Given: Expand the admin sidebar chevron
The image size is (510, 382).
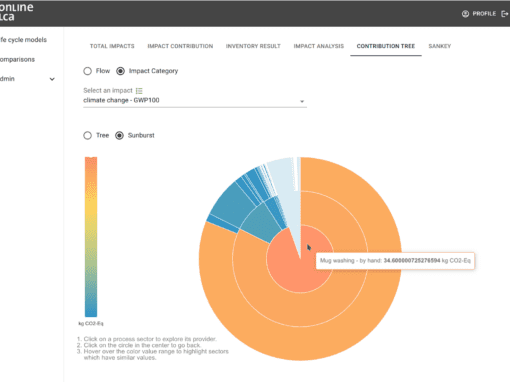Looking at the screenshot, I should [52, 79].
